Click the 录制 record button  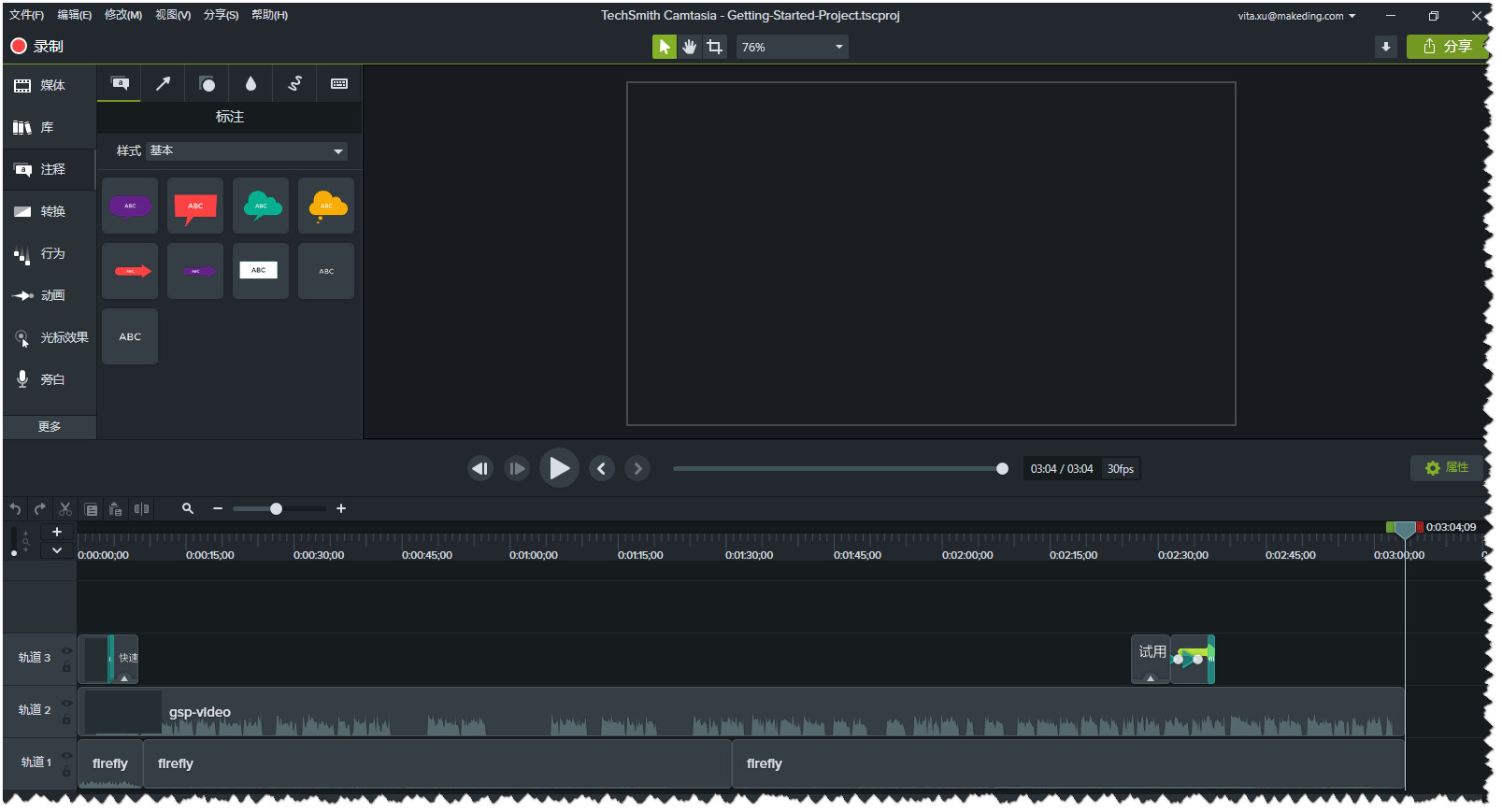[37, 47]
